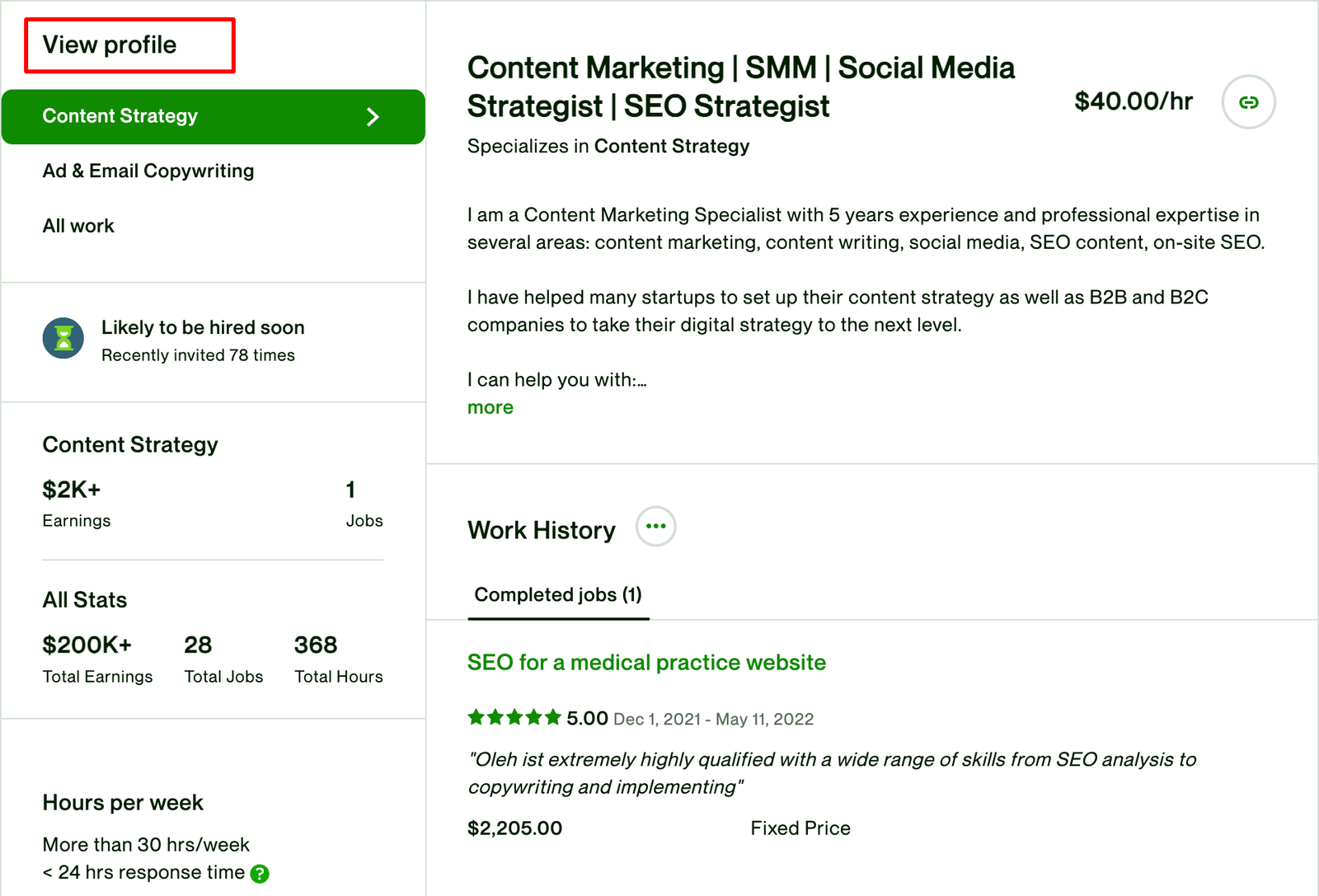
Task: Open the SEO for a medical practice website job
Action: [x=646, y=663]
